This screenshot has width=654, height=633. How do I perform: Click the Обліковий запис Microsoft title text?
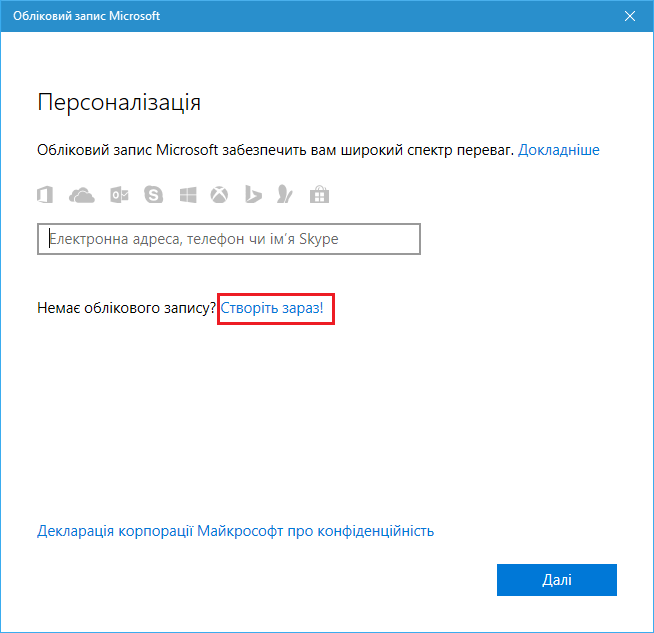coord(86,16)
